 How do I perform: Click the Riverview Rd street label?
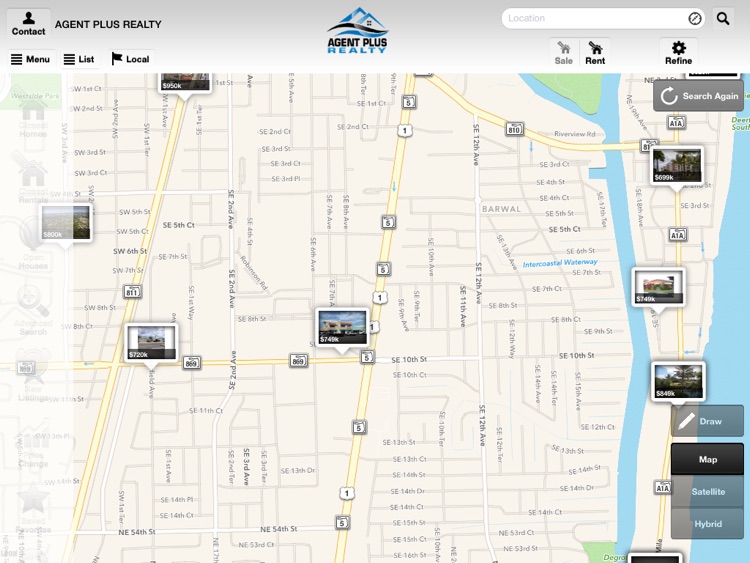point(574,134)
